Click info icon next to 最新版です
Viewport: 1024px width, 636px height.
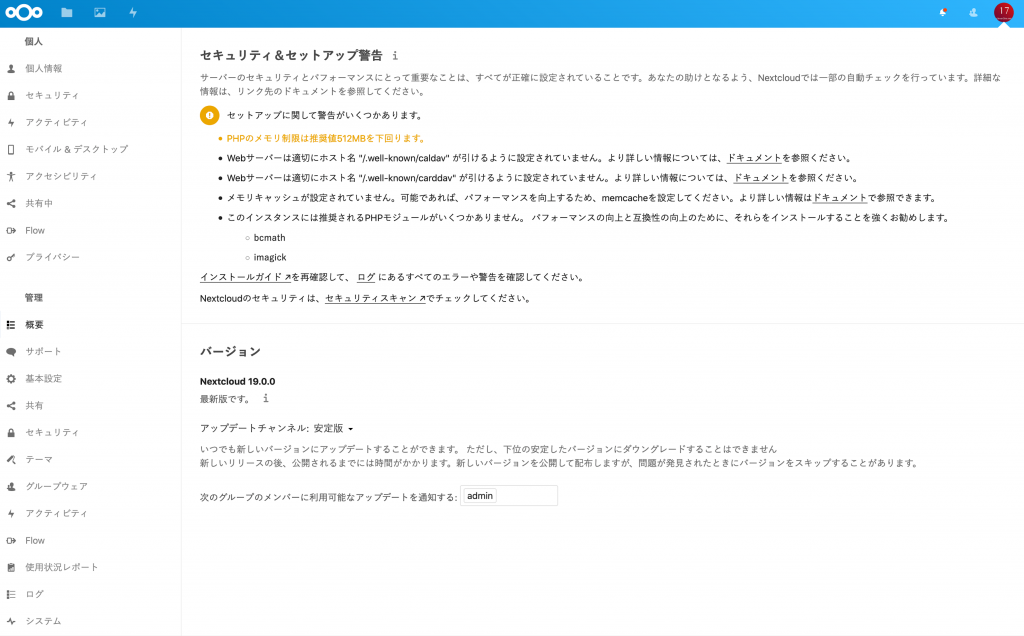pyautogui.click(x=266, y=398)
